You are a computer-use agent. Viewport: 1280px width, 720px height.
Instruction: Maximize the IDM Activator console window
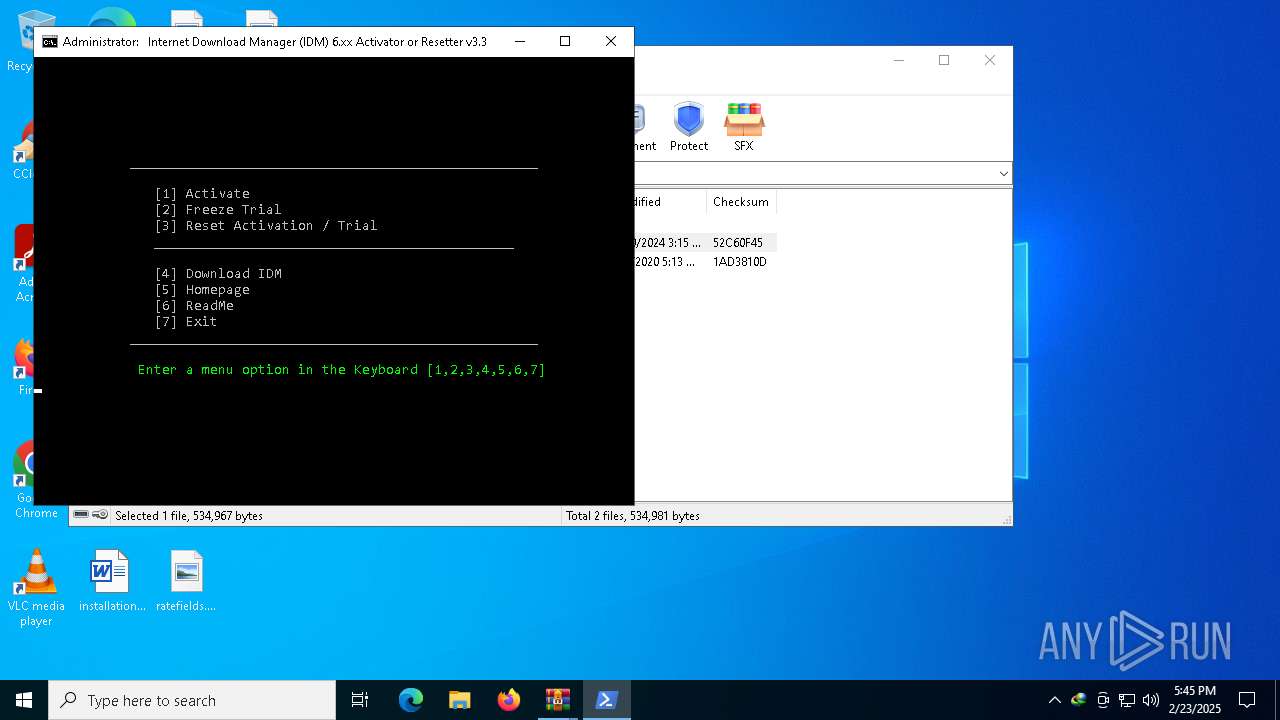click(x=565, y=42)
